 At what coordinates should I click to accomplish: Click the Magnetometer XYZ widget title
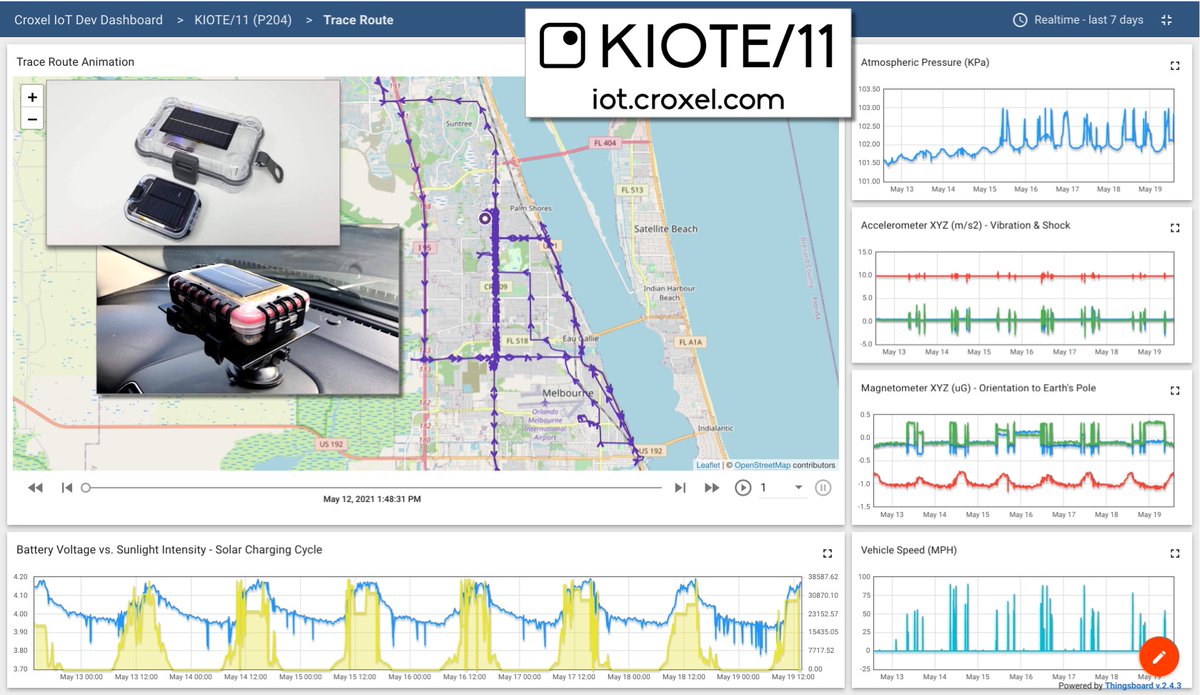tap(979, 388)
